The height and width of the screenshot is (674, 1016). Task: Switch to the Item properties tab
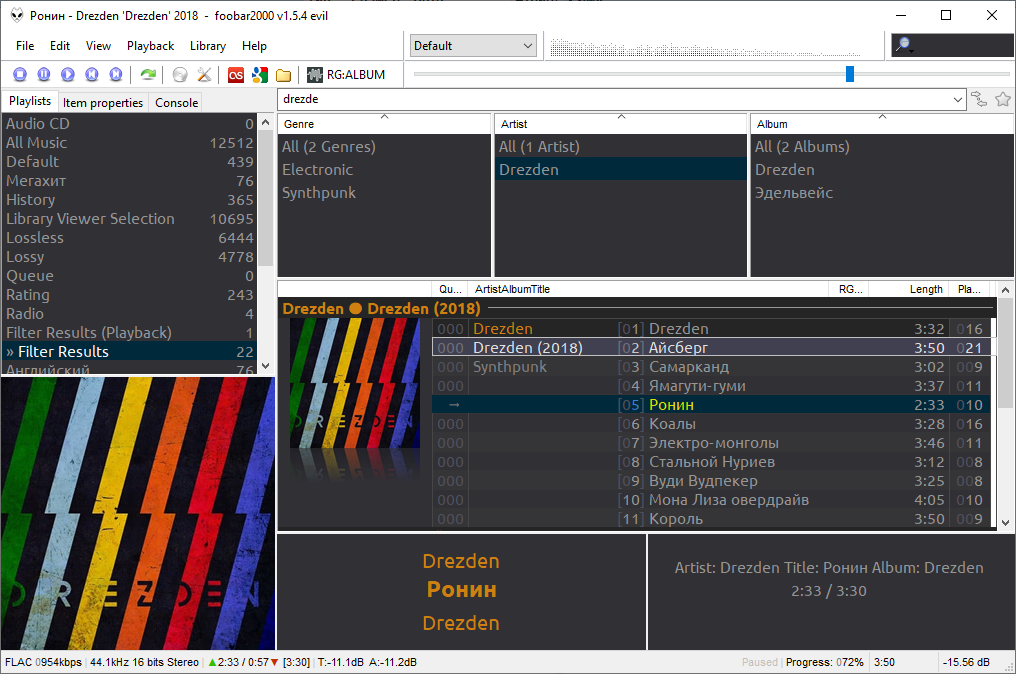[103, 102]
